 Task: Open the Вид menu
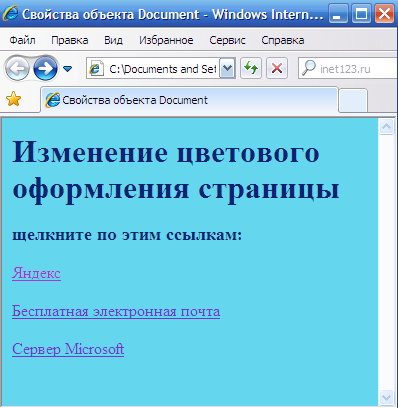113,40
